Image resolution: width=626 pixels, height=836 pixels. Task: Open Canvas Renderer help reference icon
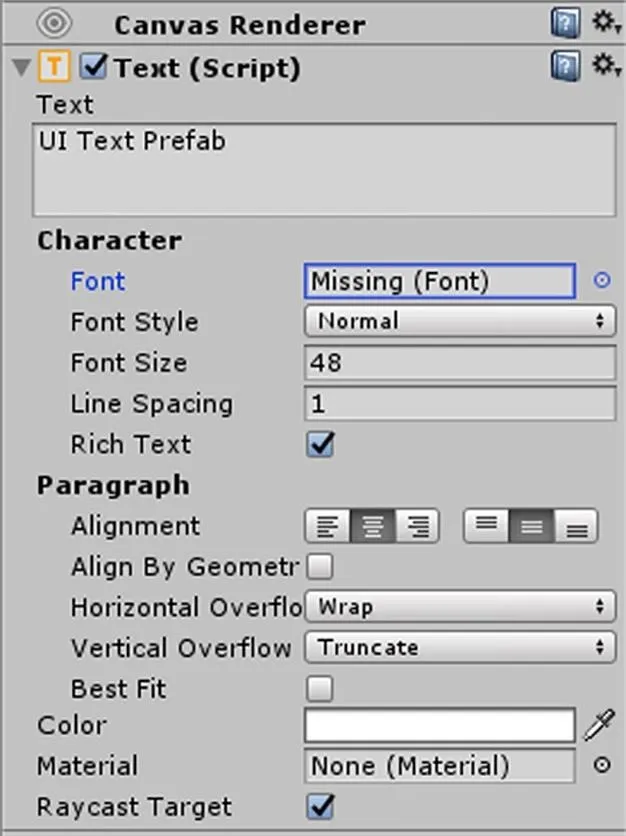pyautogui.click(x=565, y=23)
